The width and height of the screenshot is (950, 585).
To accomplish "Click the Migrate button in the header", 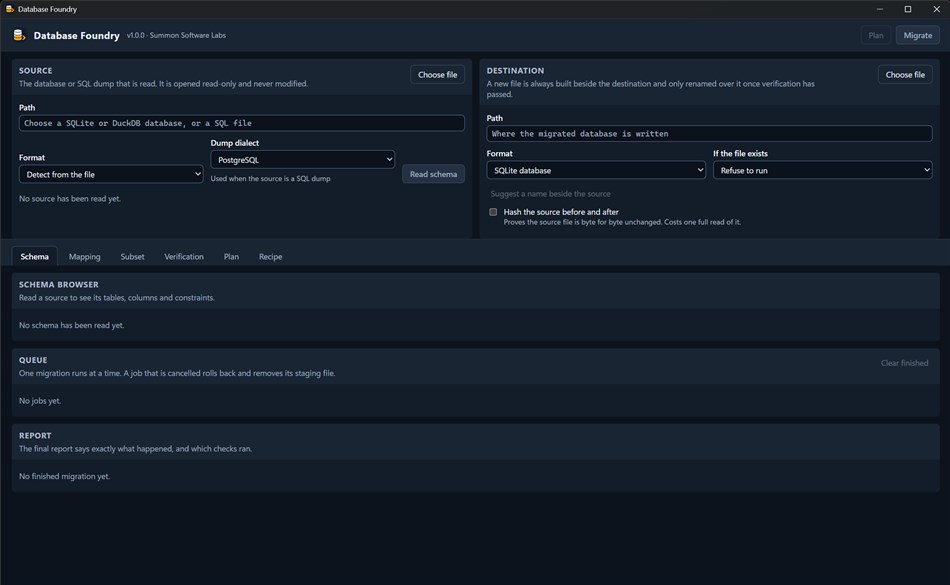I will (917, 35).
